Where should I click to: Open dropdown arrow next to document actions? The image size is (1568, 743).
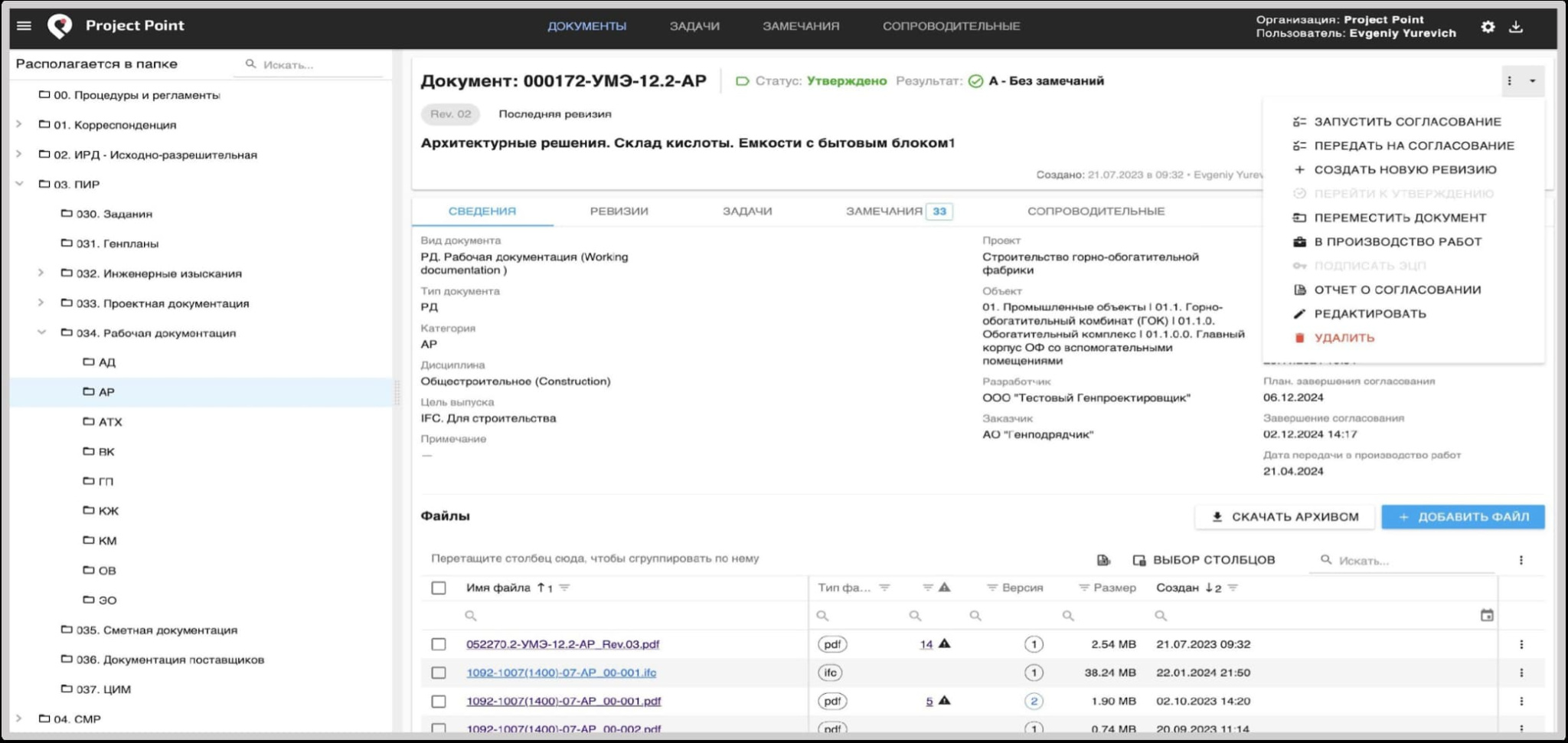pos(1532,81)
